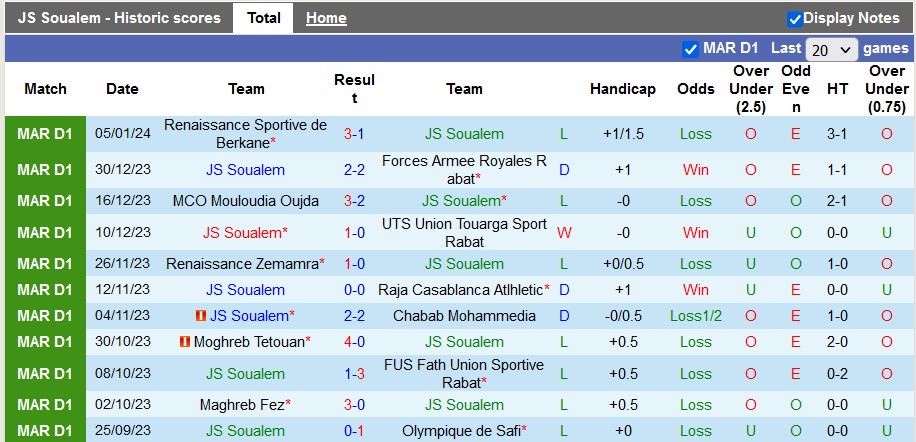Screen dimensions: 916x442
Task: Click red card icon beside JS Soualem
Action: [201, 316]
